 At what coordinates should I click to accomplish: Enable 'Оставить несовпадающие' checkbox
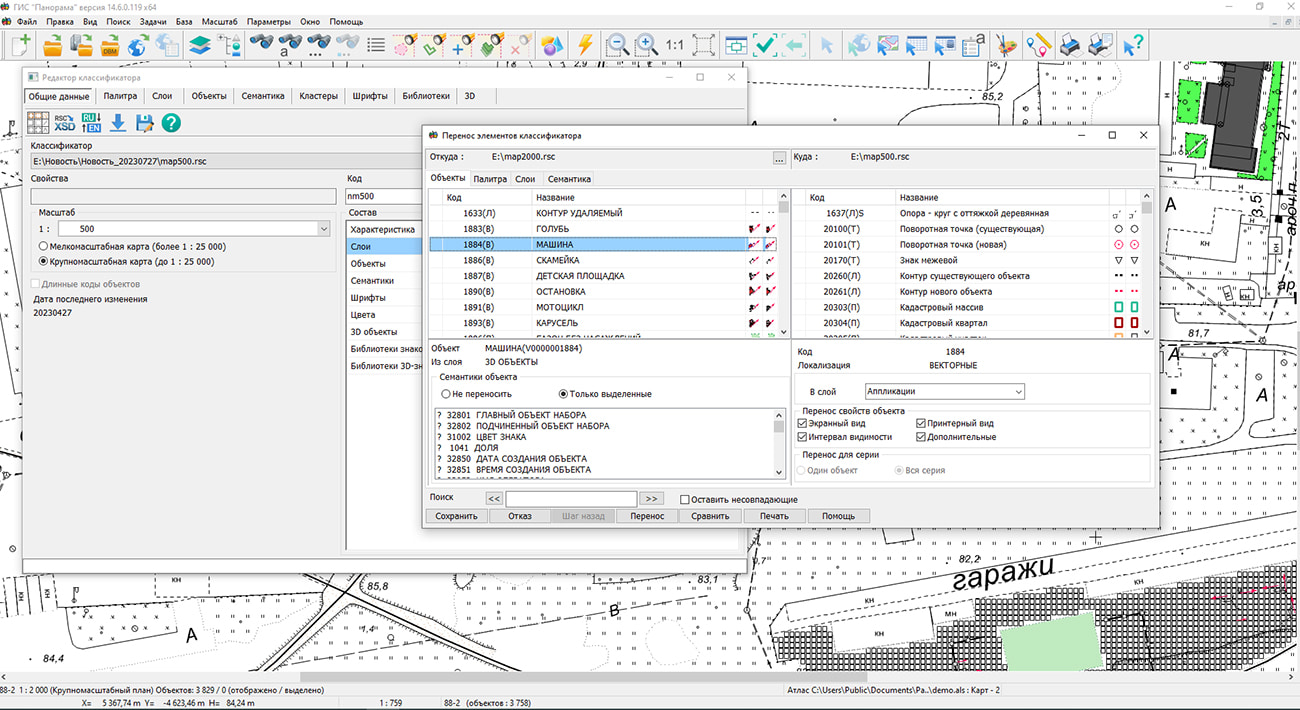685,499
